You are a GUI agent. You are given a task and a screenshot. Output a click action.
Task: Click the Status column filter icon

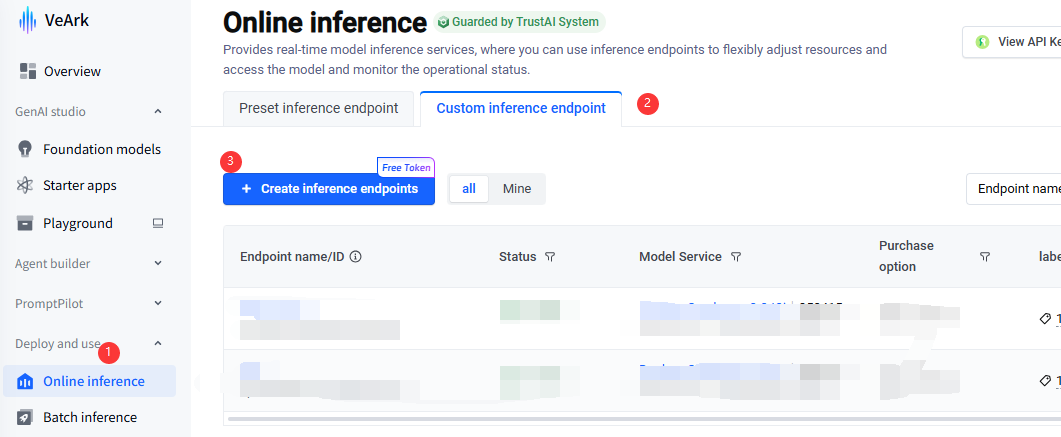tap(550, 257)
